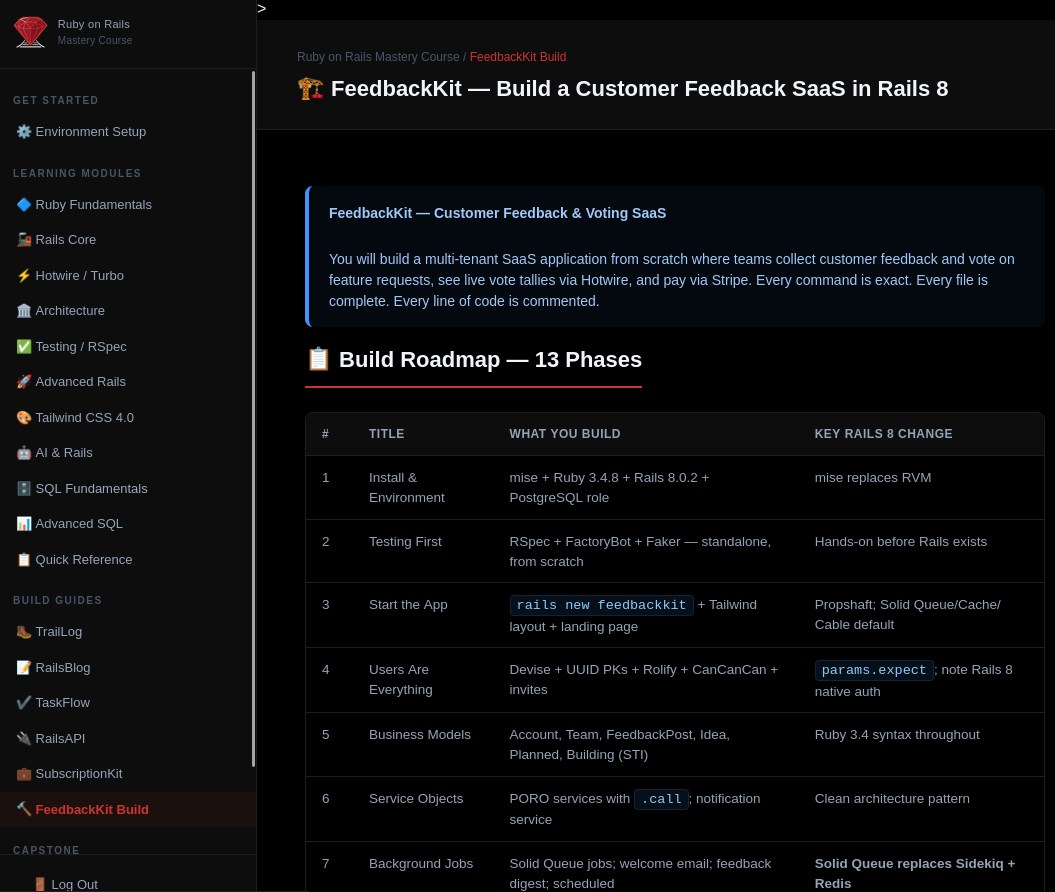The width and height of the screenshot is (1055, 892).
Task: Open the Advanced SQL module
Action: tap(128, 524)
